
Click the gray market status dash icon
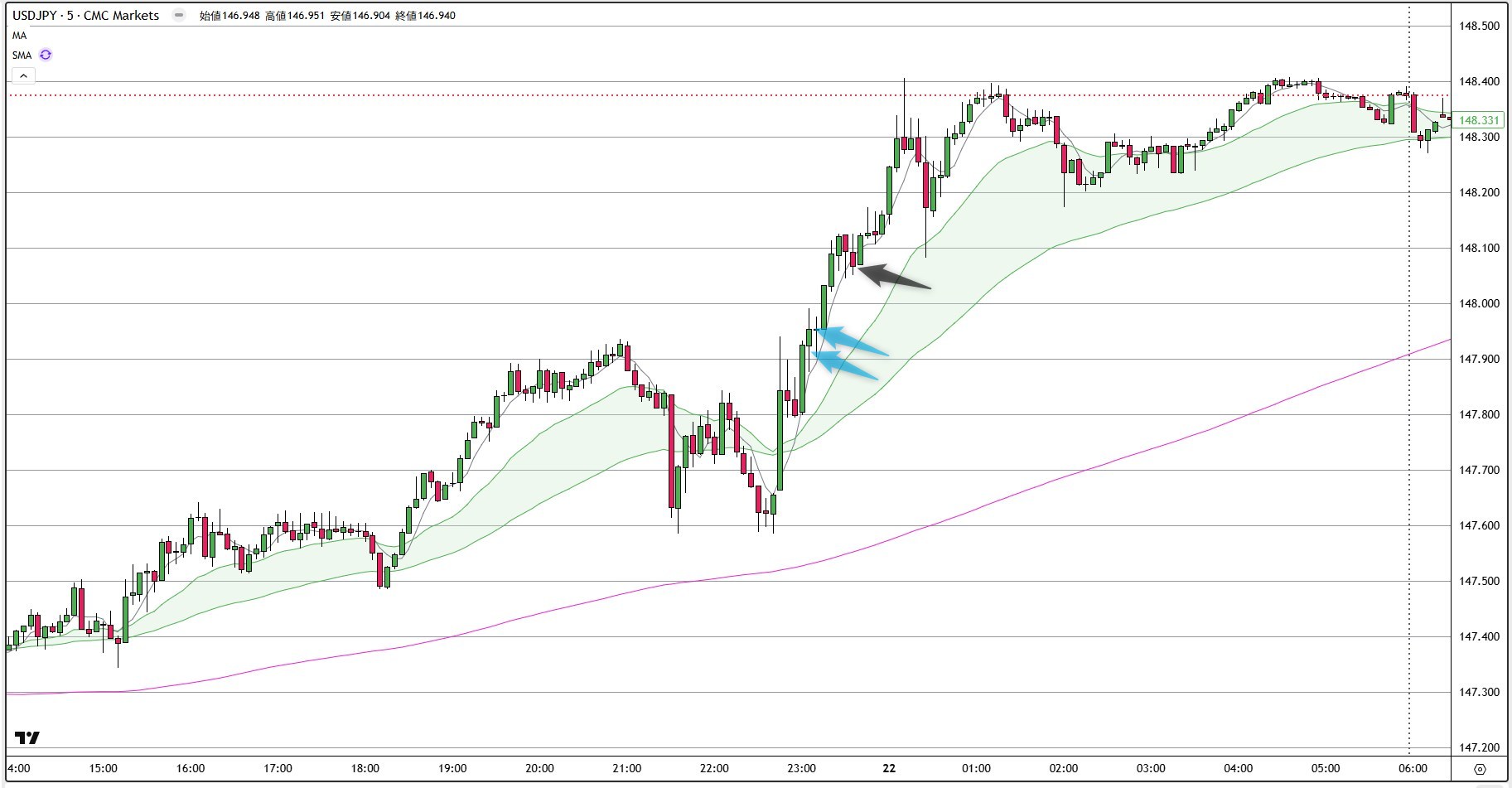[x=178, y=15]
